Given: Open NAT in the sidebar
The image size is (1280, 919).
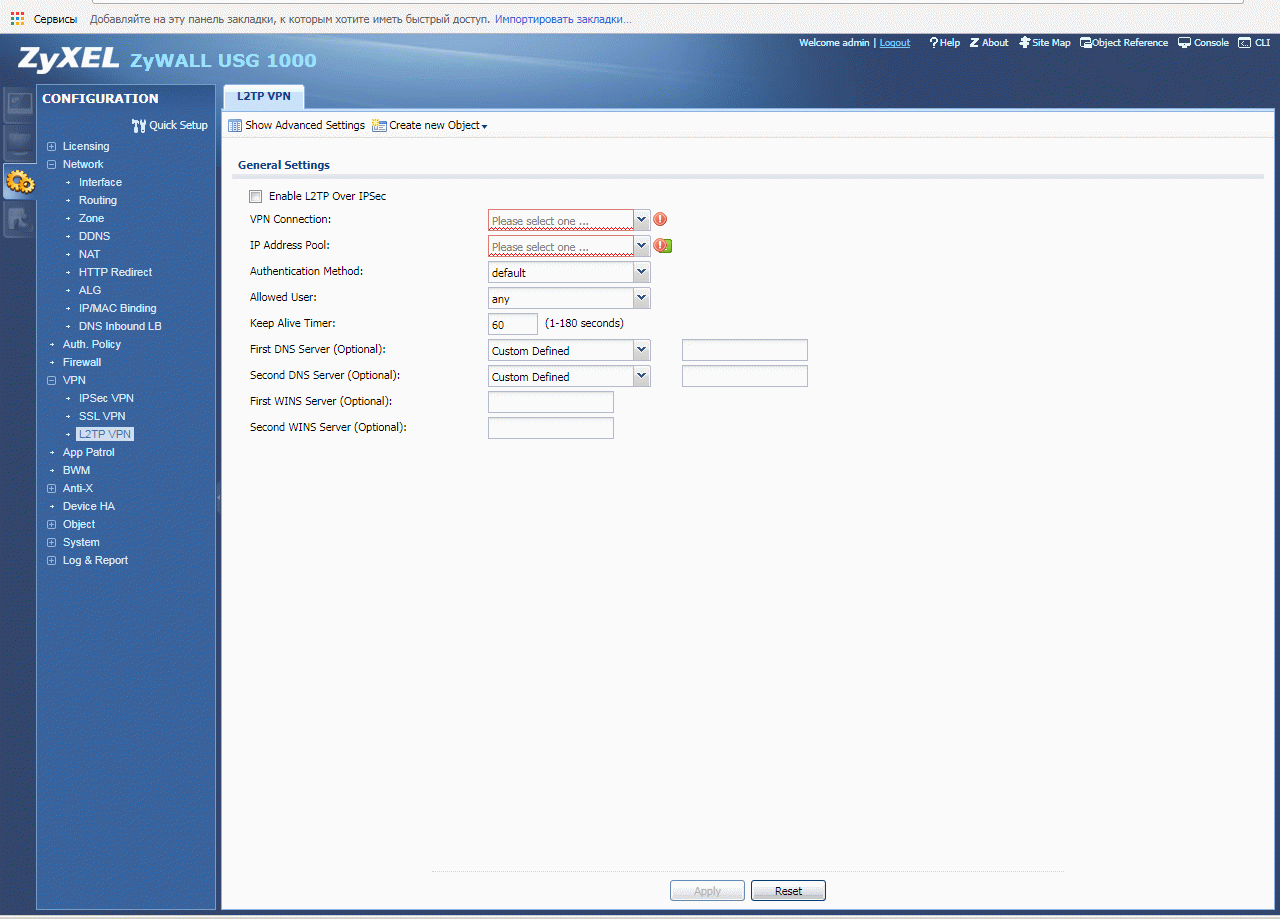Looking at the screenshot, I should click(89, 254).
